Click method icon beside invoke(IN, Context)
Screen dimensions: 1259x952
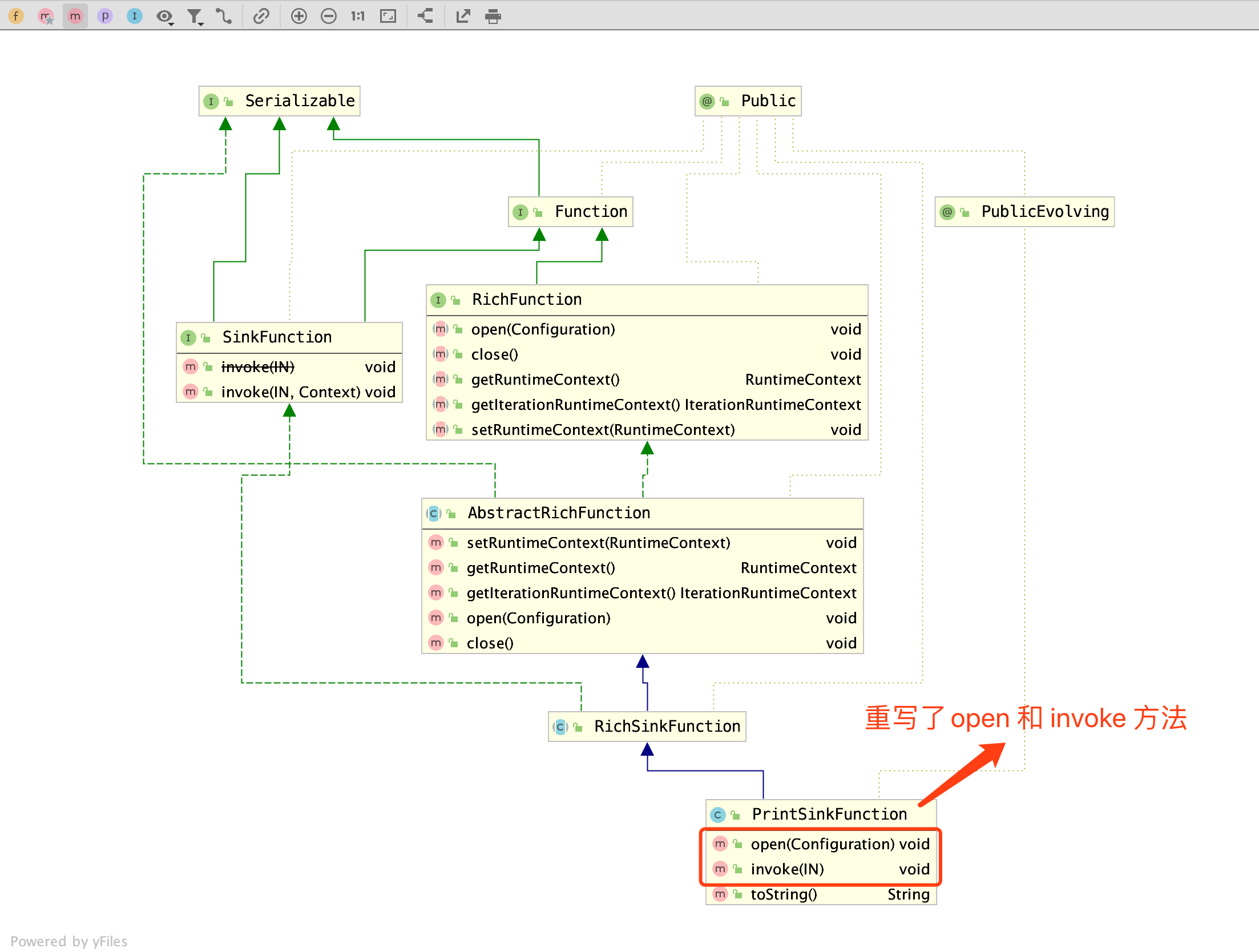point(191,392)
